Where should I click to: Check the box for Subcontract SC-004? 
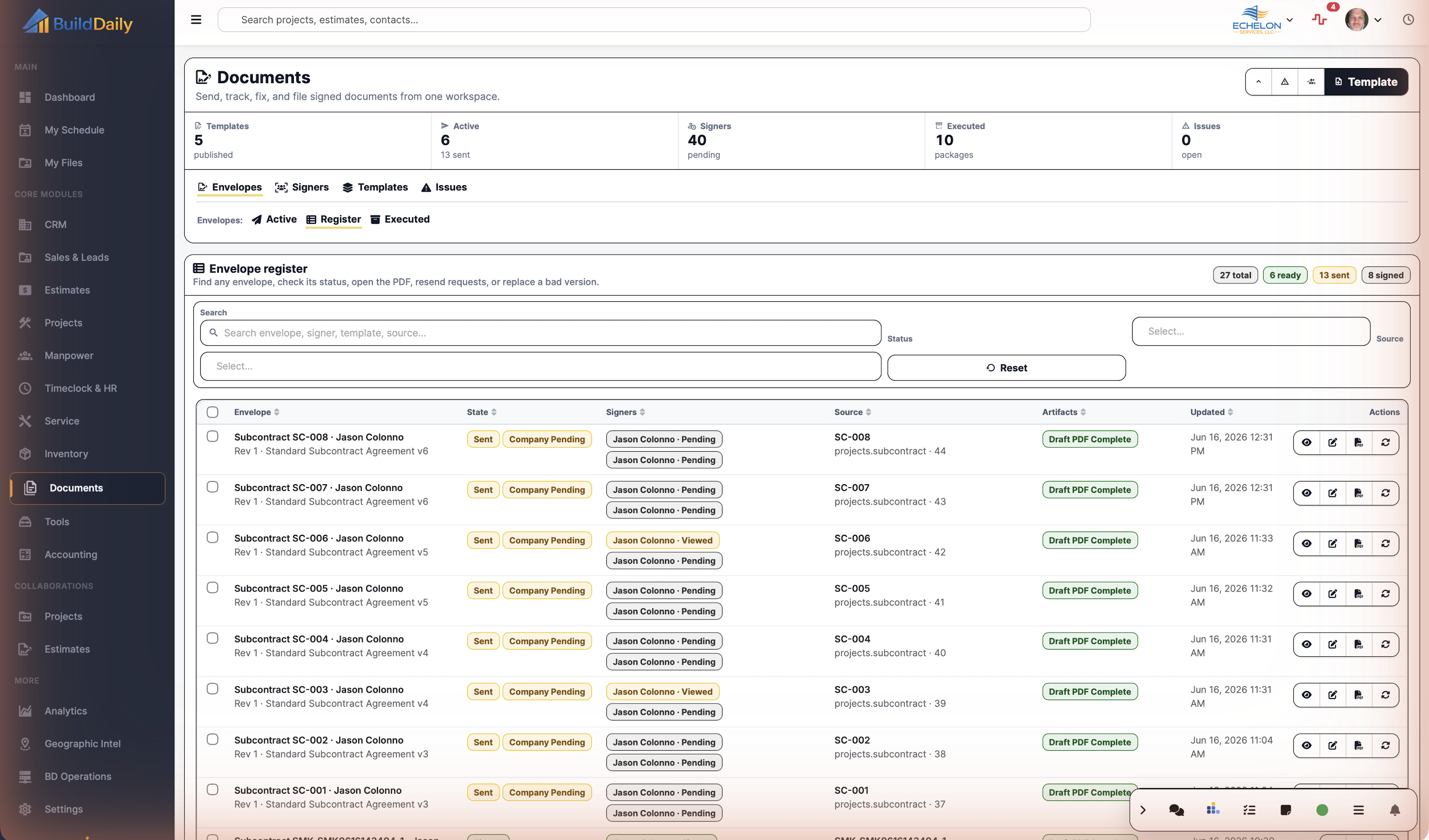[213, 638]
